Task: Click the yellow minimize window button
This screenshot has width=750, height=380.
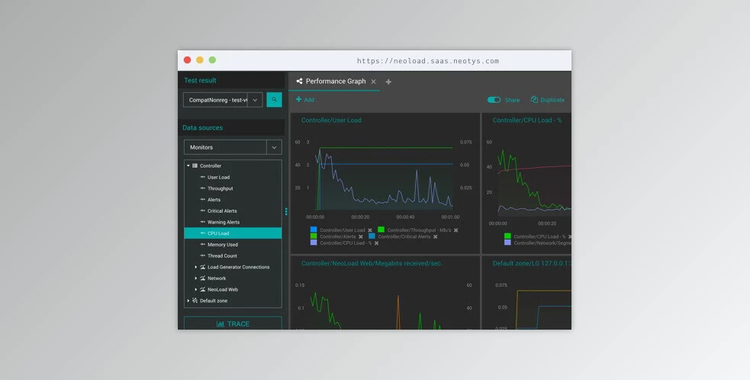Action: [199, 60]
